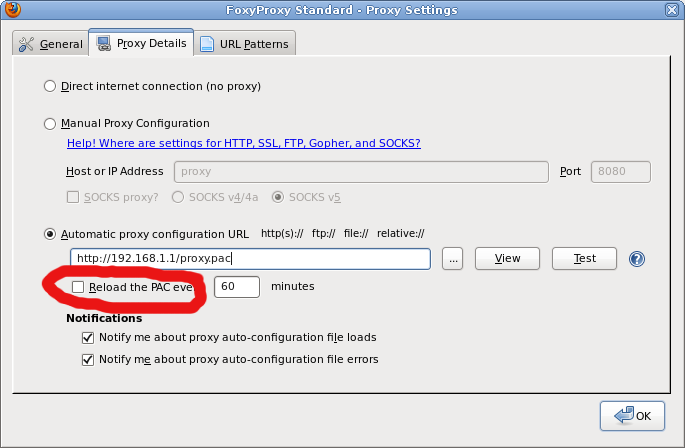Click the Port field showing 8080

(620, 172)
